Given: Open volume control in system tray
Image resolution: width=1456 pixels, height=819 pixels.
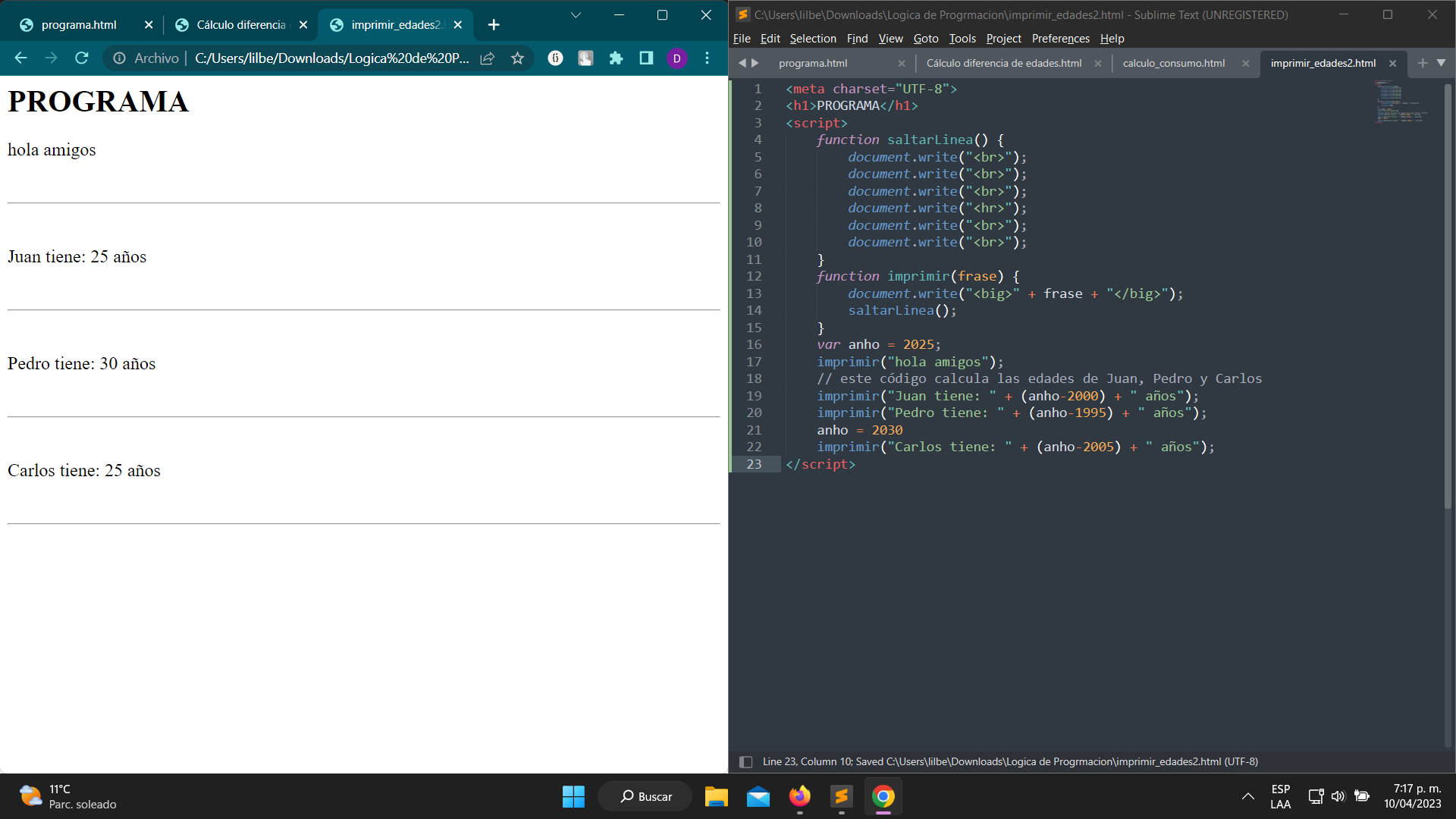Looking at the screenshot, I should click(x=1338, y=796).
